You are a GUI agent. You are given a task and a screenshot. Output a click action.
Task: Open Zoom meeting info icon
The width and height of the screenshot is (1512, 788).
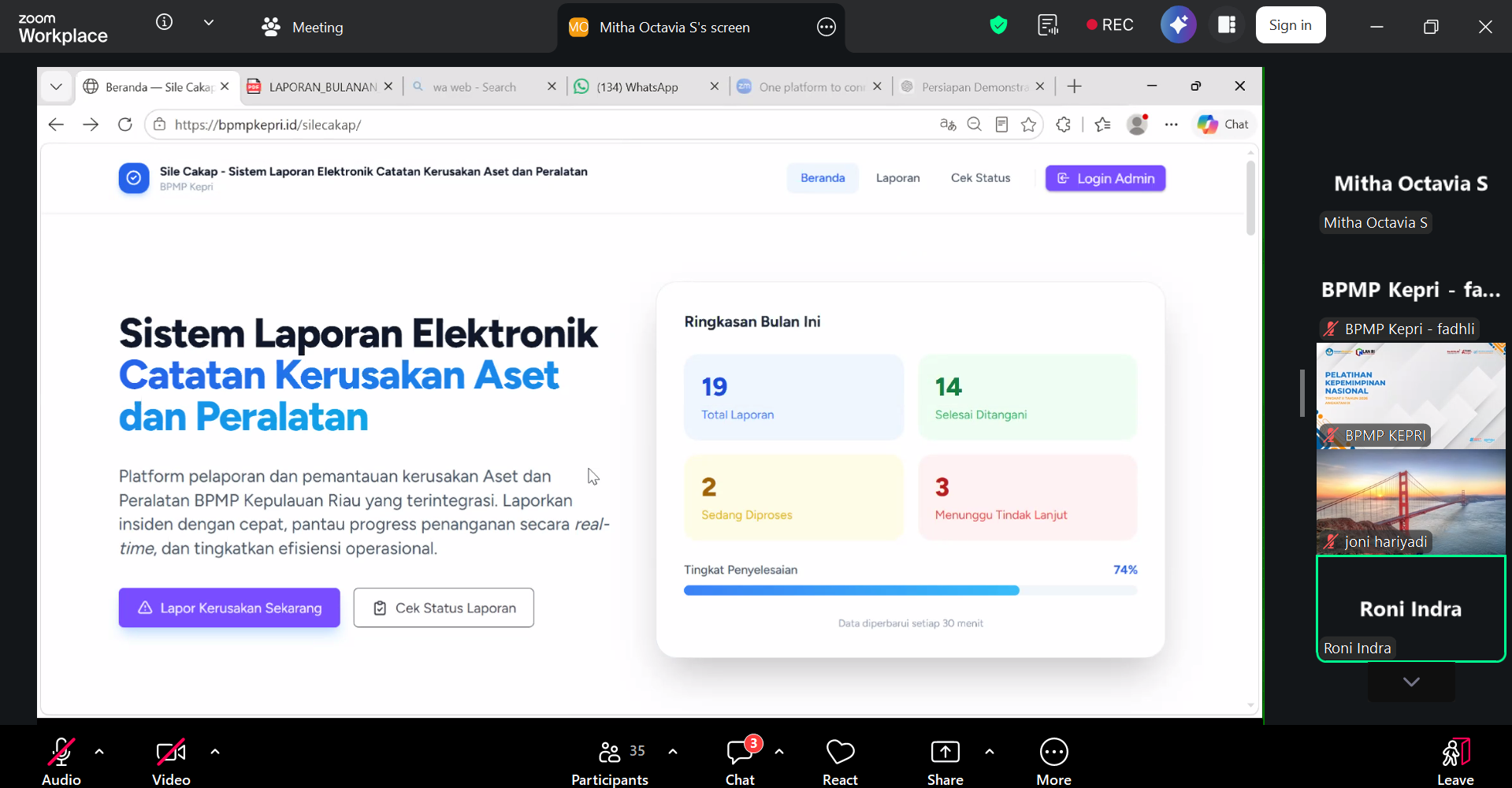[164, 22]
